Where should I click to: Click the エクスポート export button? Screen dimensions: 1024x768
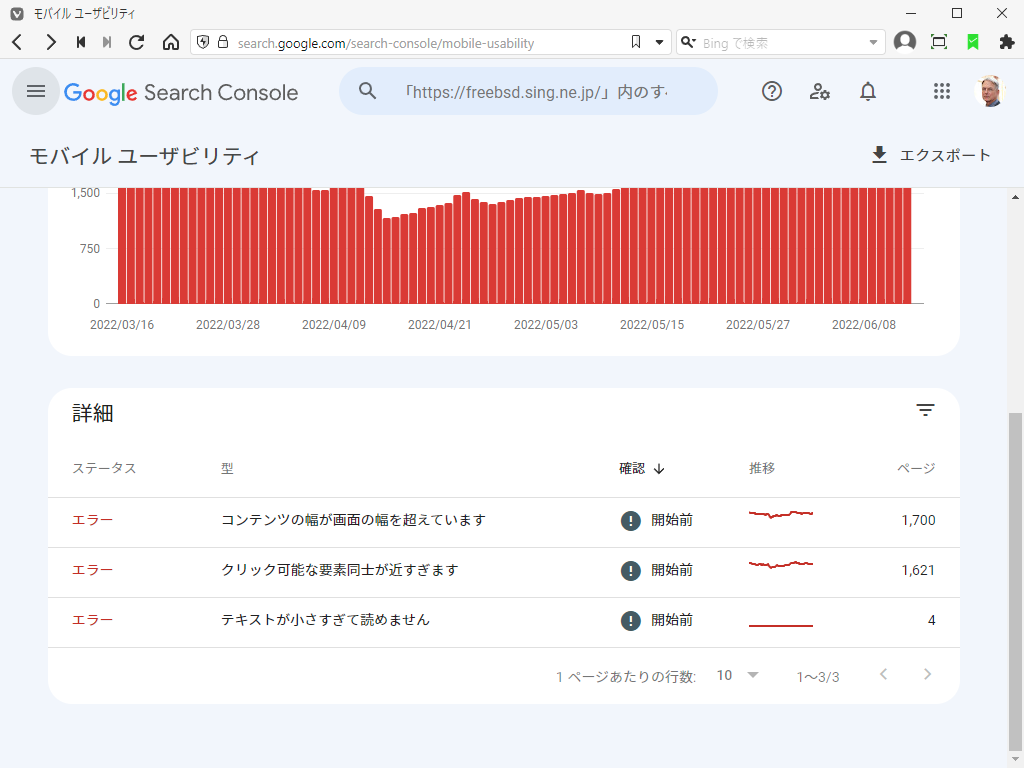click(931, 155)
